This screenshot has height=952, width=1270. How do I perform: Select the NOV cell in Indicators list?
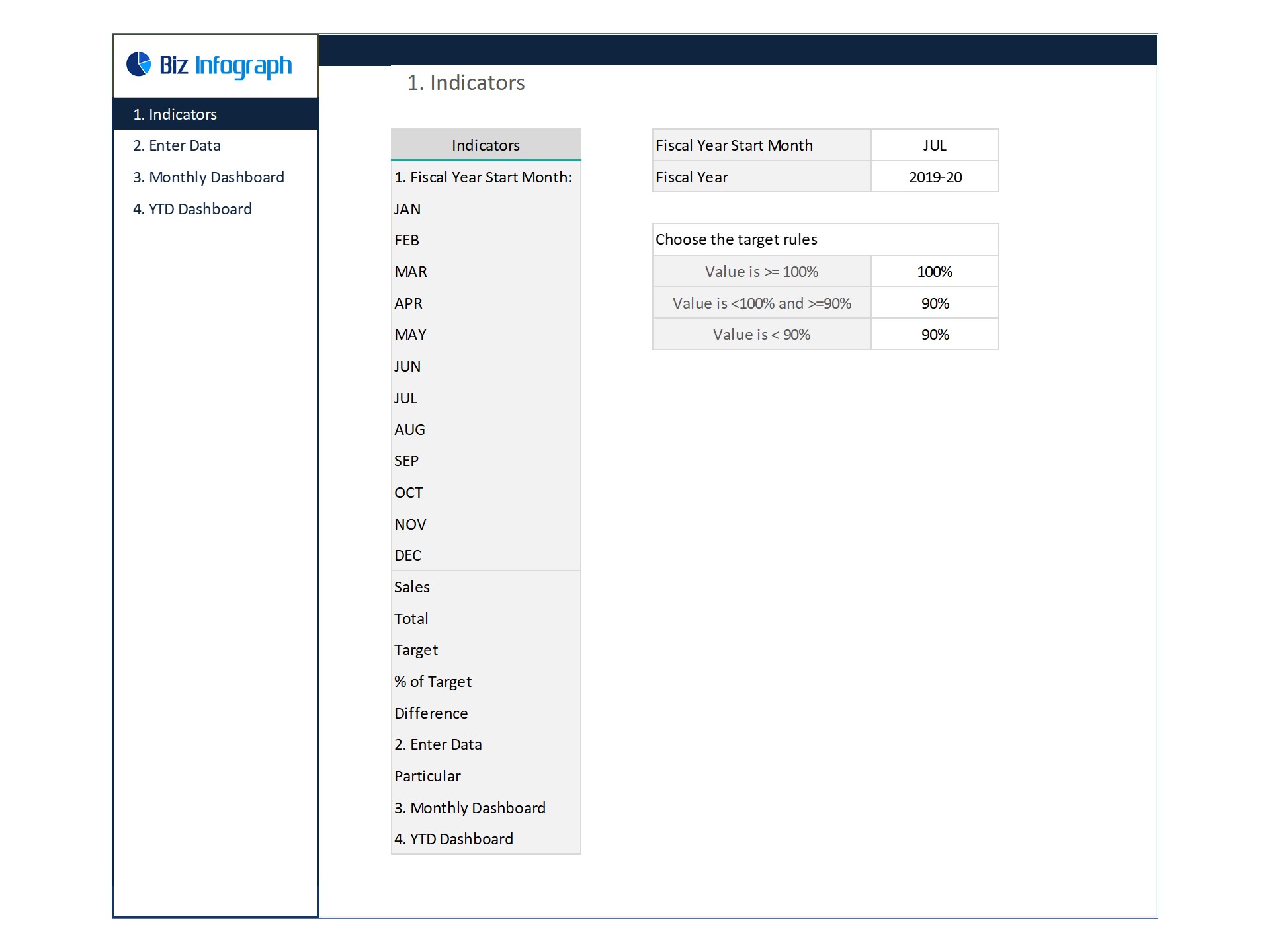(486, 524)
